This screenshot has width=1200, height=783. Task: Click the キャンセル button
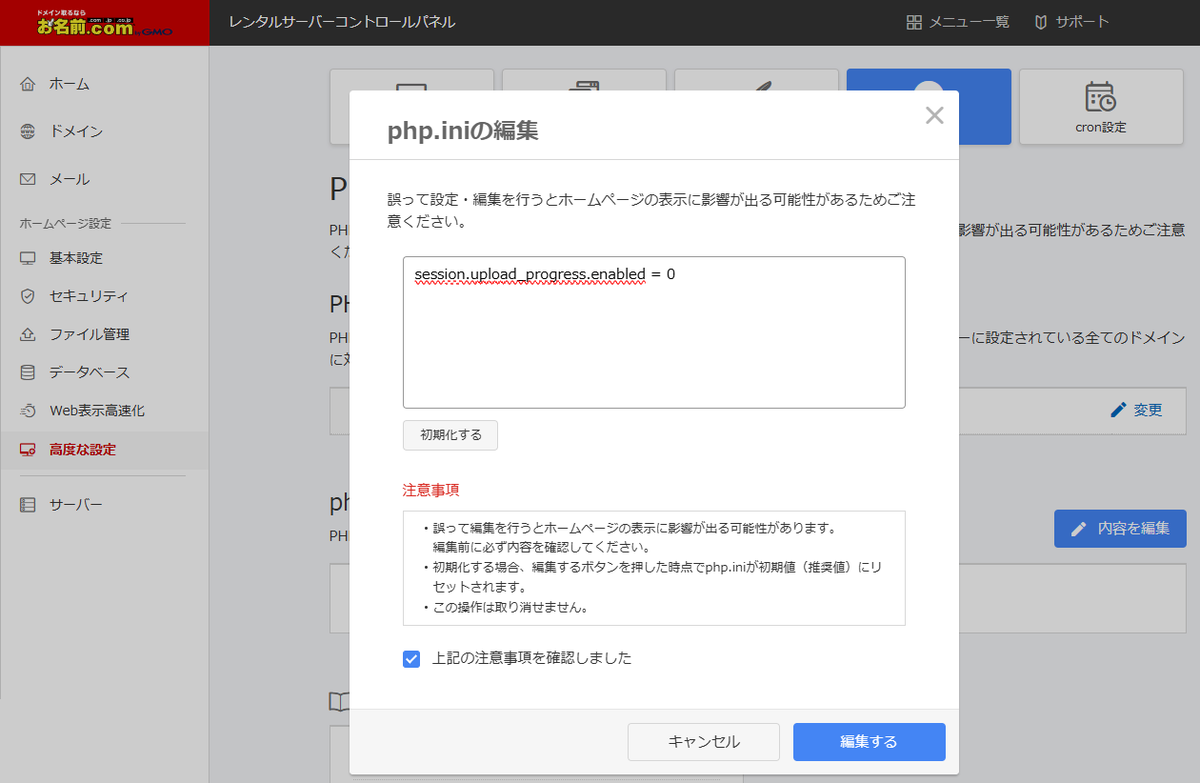coord(704,742)
